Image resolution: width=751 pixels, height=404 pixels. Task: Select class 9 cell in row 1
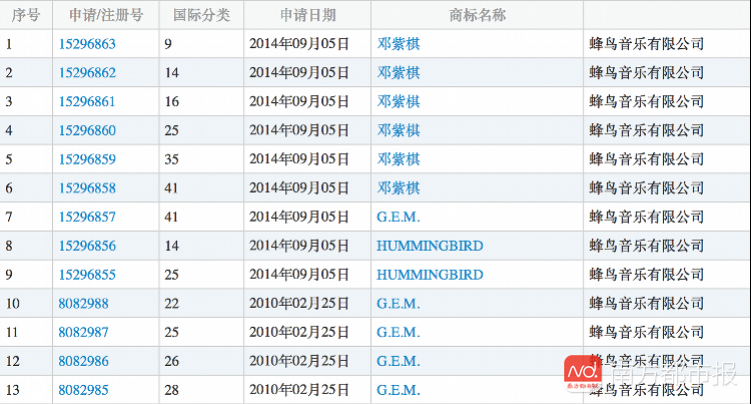click(202, 44)
